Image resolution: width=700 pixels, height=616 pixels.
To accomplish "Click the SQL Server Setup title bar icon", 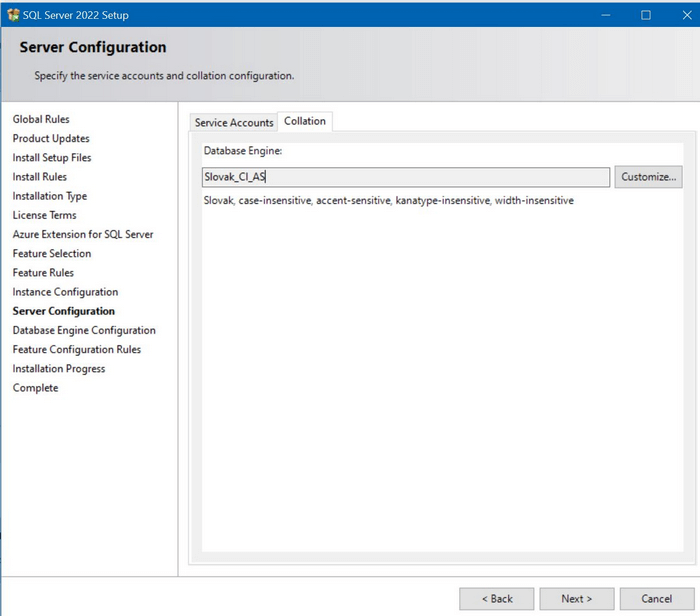I will [13, 15].
